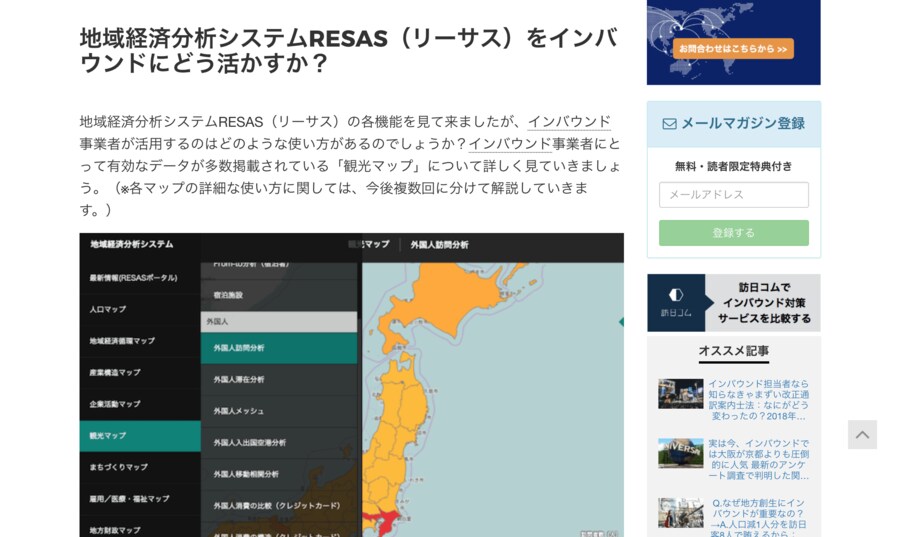Click the scroll-to-top arrow button

pos(862,434)
